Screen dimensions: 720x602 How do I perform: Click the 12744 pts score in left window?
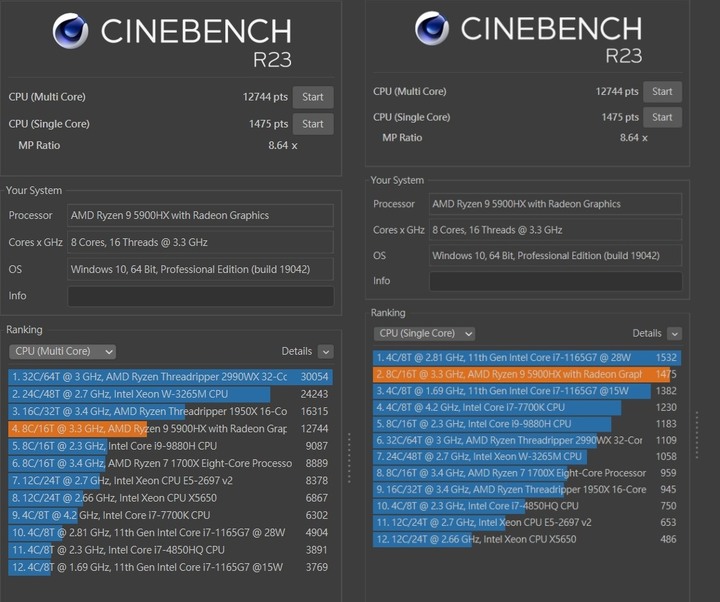[x=265, y=97]
